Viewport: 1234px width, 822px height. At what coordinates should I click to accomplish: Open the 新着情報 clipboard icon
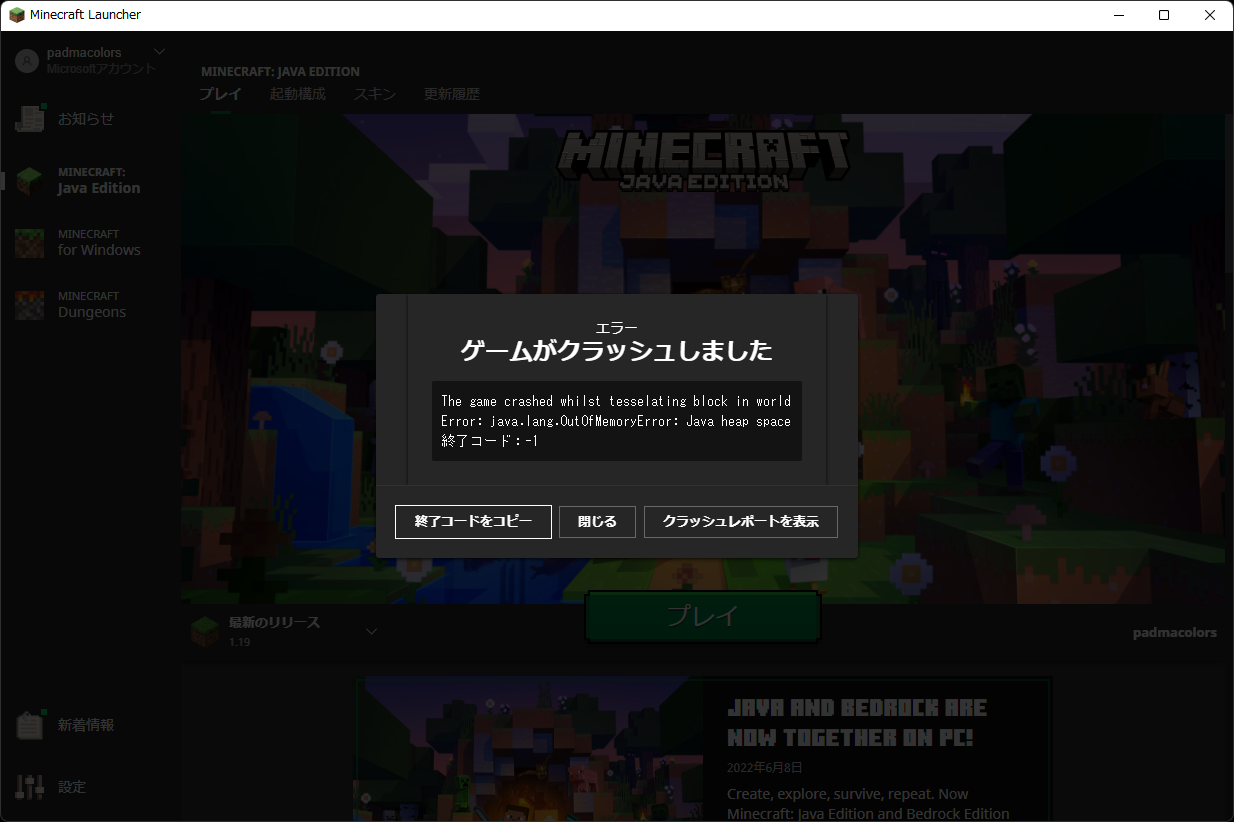coord(30,725)
